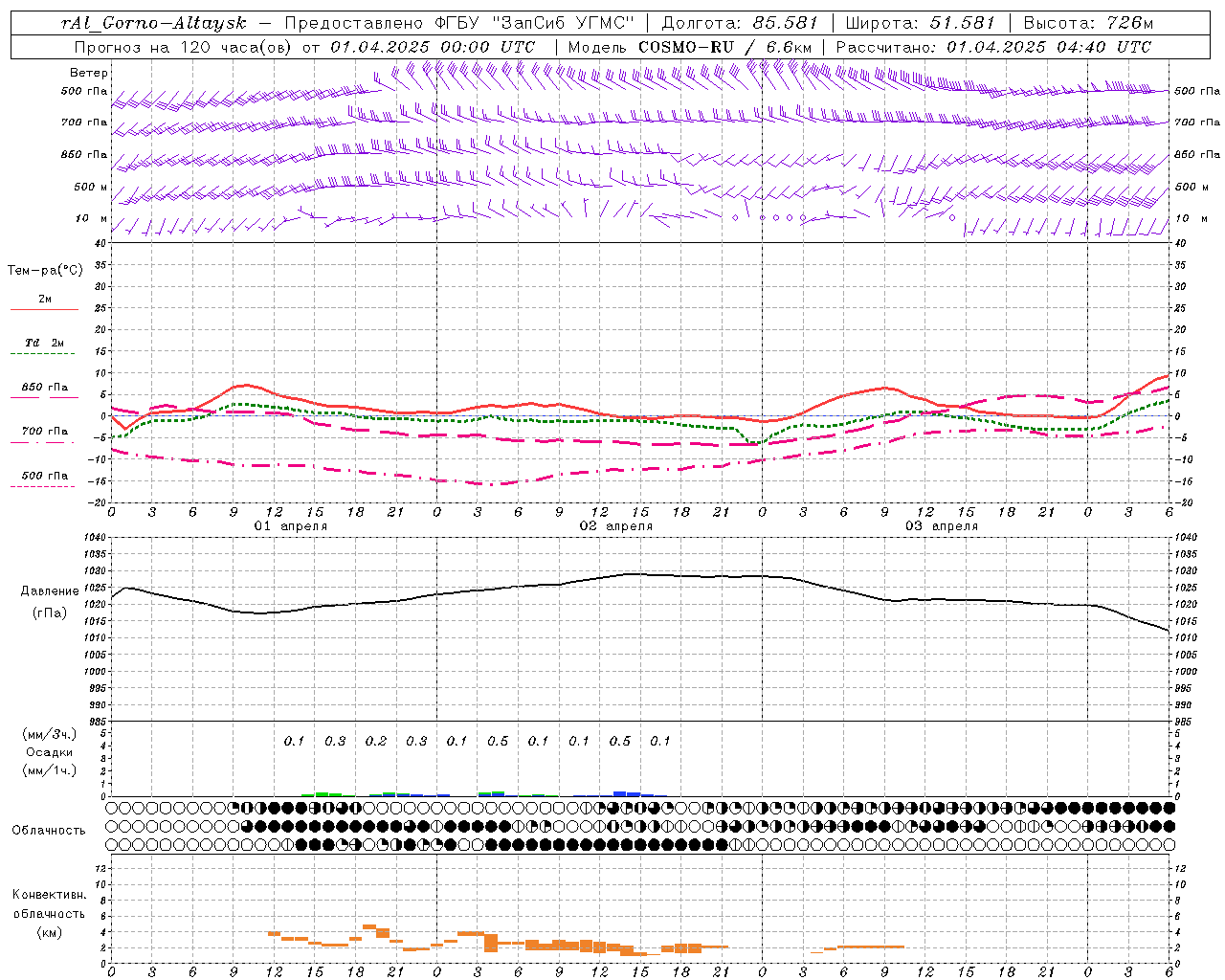Click the Облачность cloud cover label
This screenshot has width=1225, height=980.
tap(49, 831)
